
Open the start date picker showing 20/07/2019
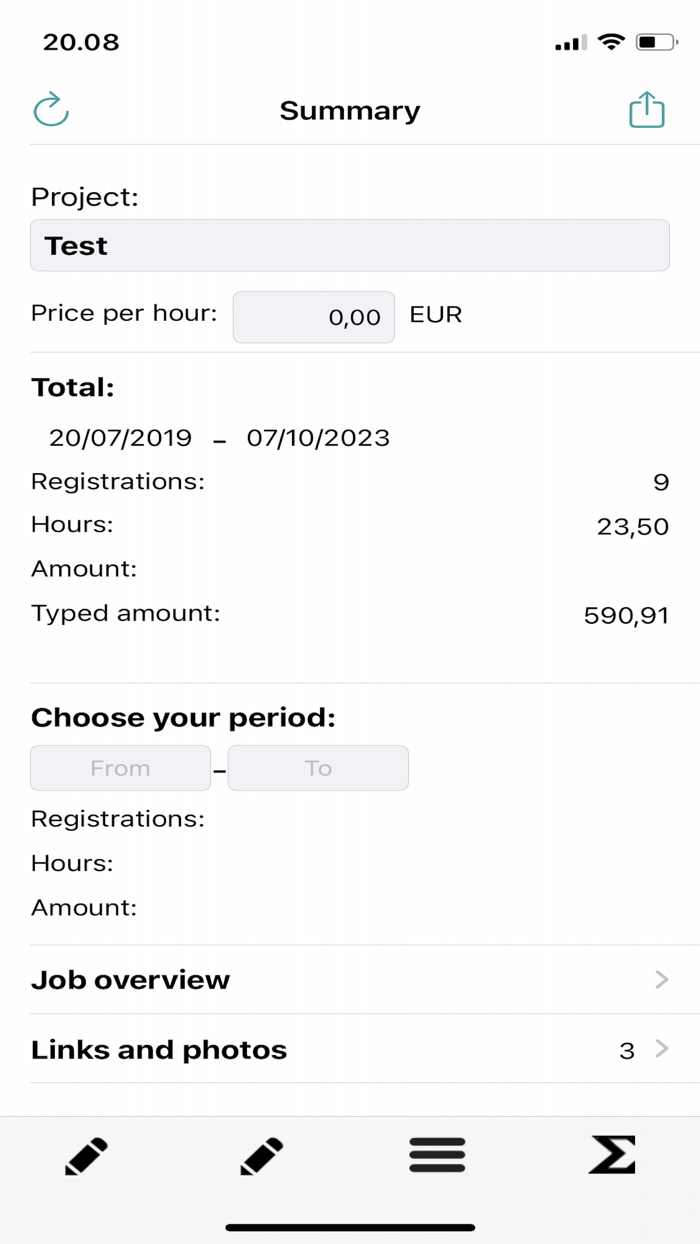120,438
